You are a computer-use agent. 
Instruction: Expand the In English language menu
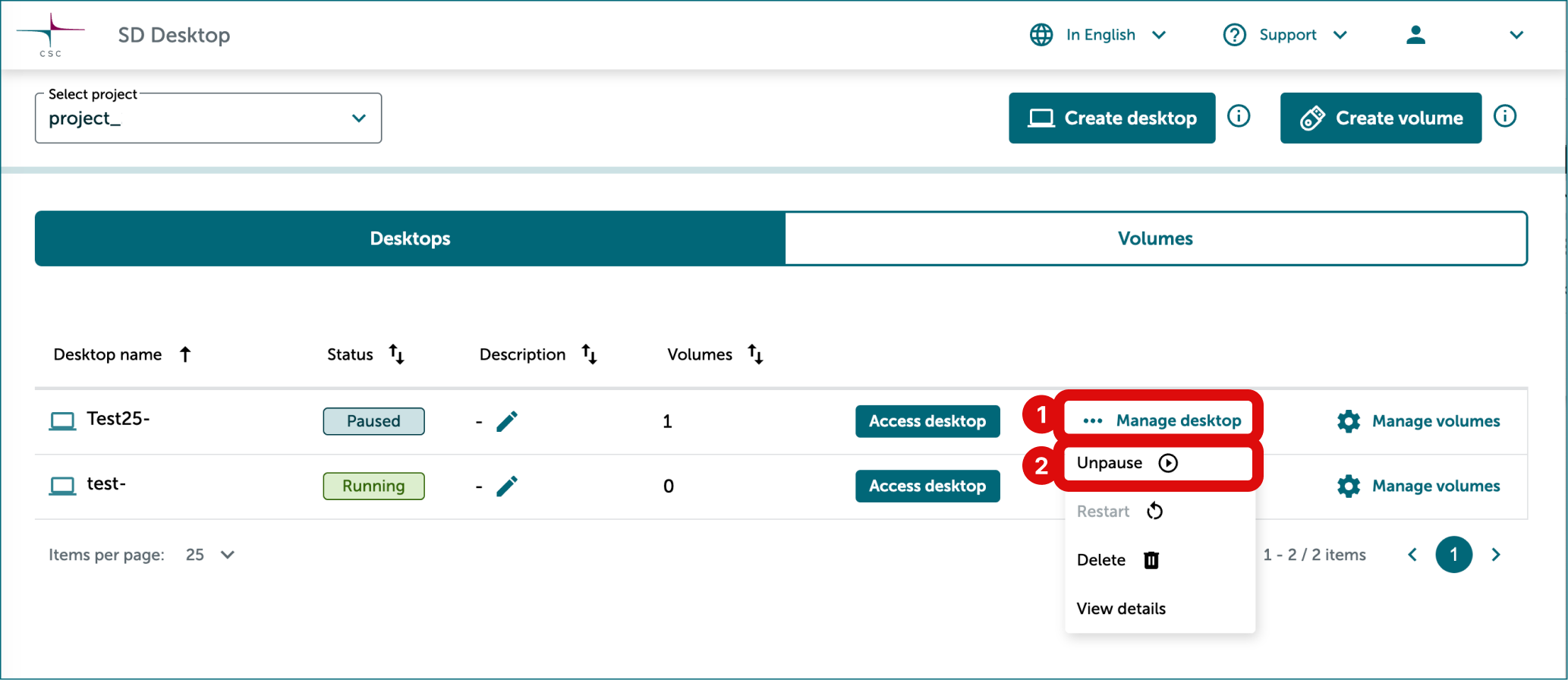1159,35
